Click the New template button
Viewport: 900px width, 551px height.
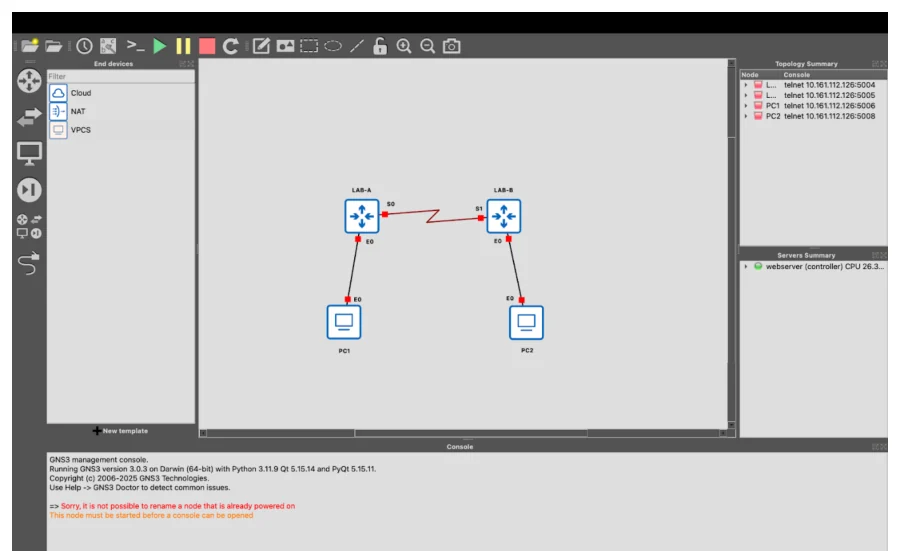pos(121,430)
